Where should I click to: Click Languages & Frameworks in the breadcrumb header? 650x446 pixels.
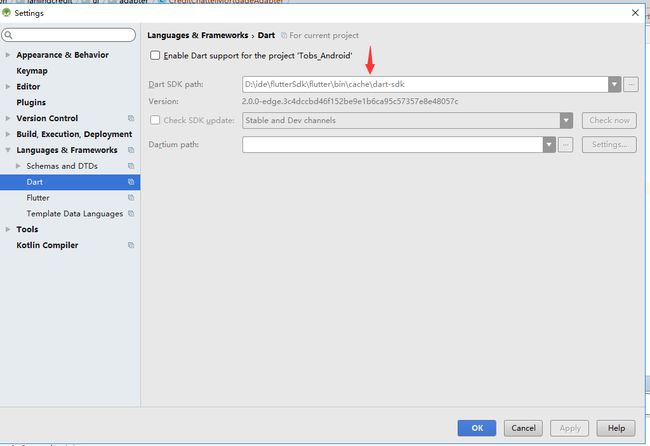tap(198, 36)
